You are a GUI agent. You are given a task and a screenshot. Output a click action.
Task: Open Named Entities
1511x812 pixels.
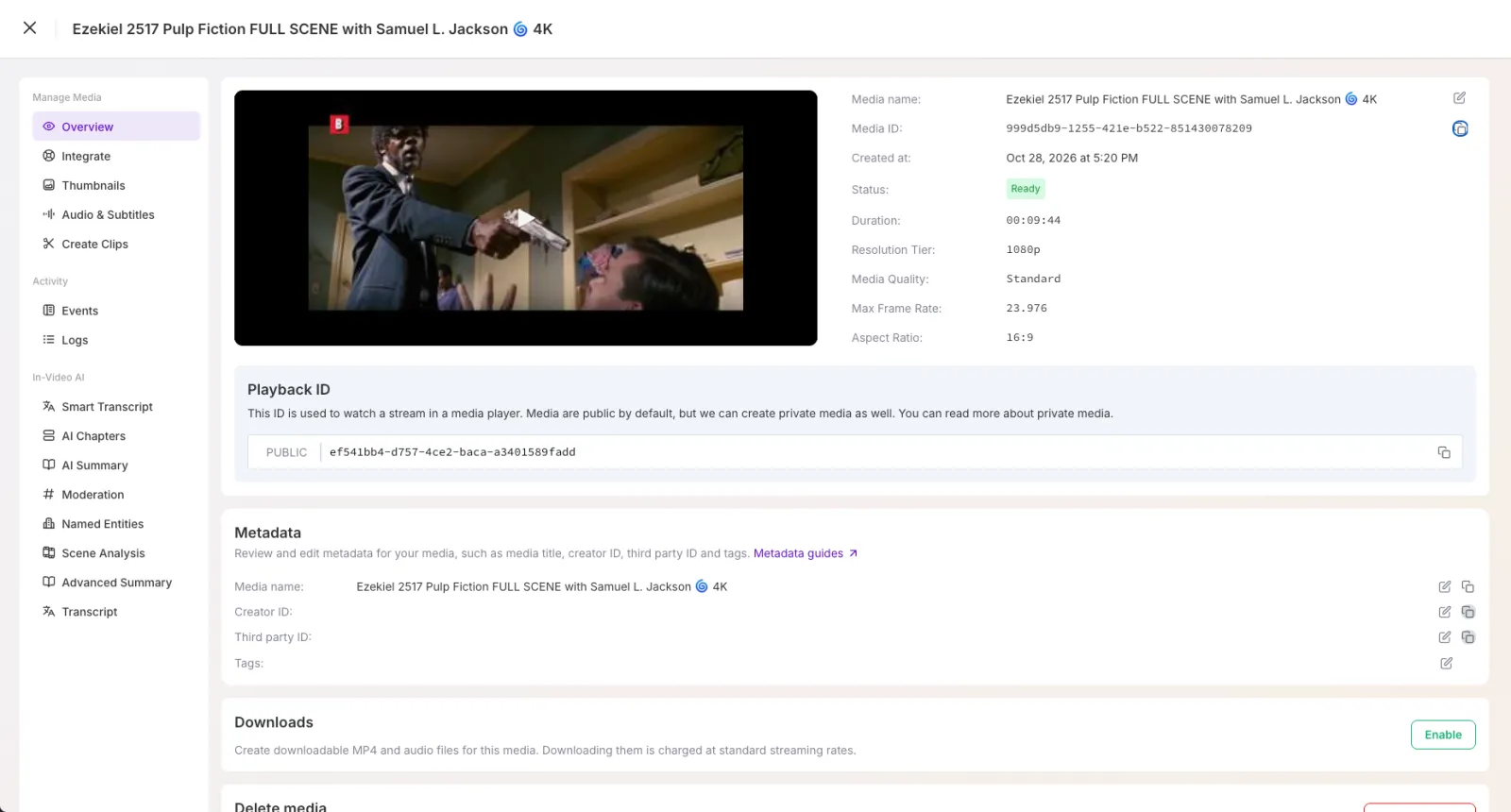coord(116,524)
